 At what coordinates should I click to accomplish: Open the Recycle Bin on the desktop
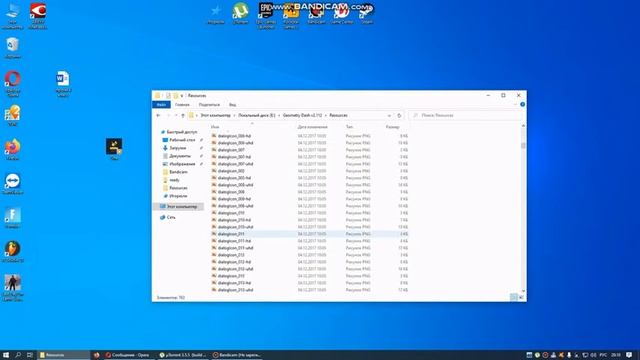click(x=13, y=48)
